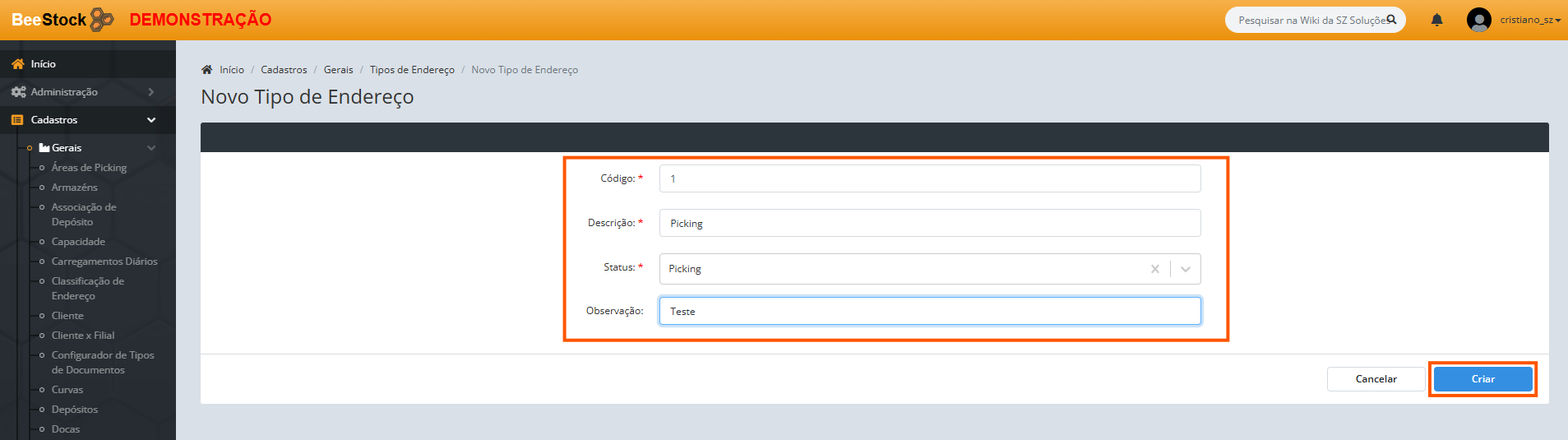Open Áreas de Picking menu item

pos(89,168)
